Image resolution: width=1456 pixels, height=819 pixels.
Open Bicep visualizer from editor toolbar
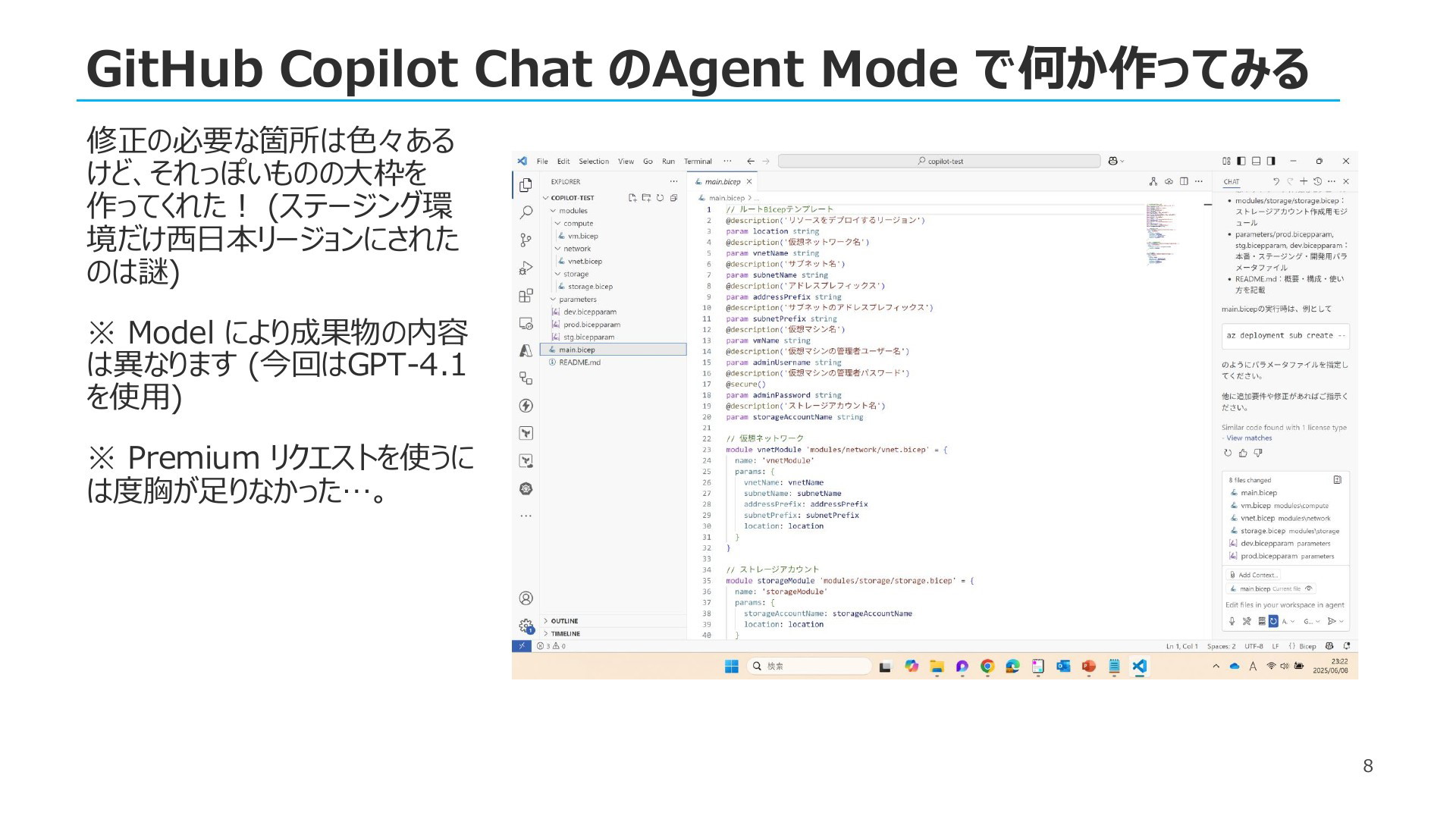[x=1153, y=181]
